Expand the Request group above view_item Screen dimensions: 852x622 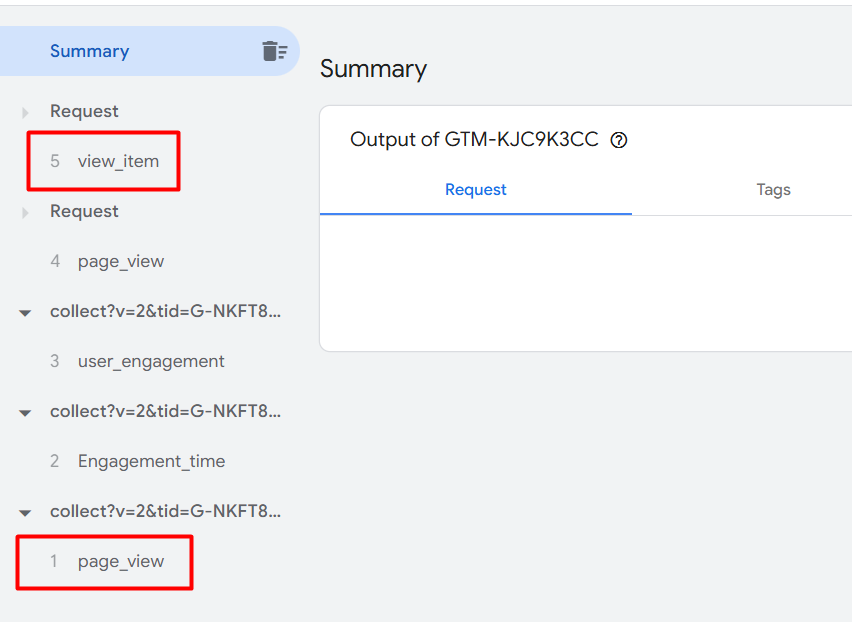point(25,112)
